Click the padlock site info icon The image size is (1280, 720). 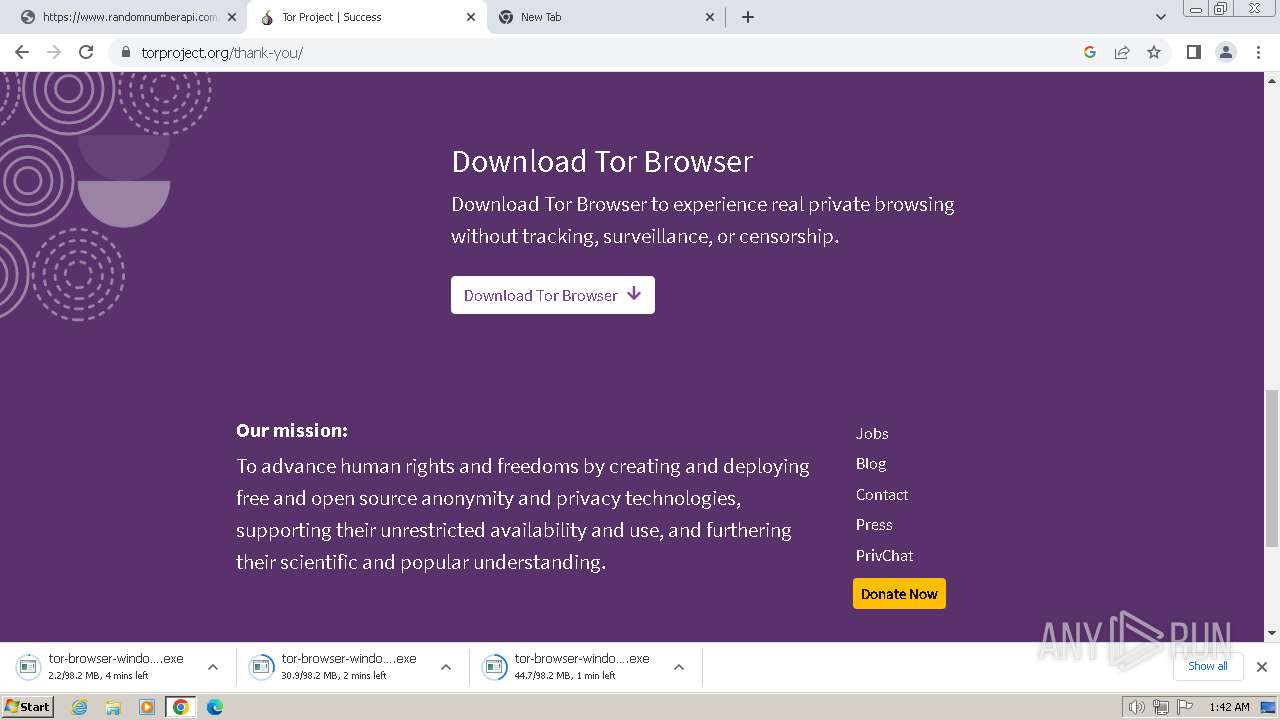click(x=126, y=52)
